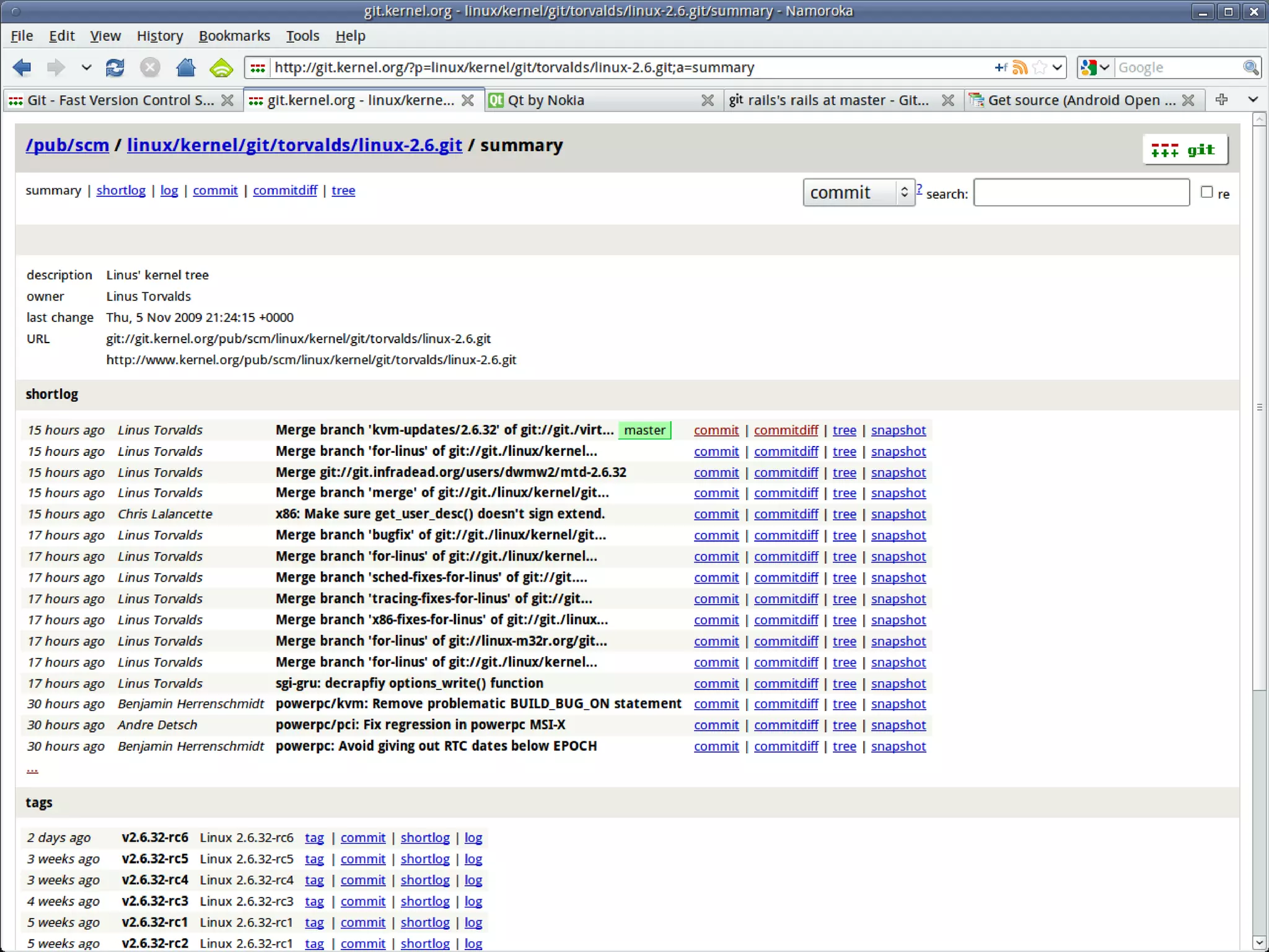Click the browser Back arrow button
The height and width of the screenshot is (952, 1269).
[x=22, y=68]
